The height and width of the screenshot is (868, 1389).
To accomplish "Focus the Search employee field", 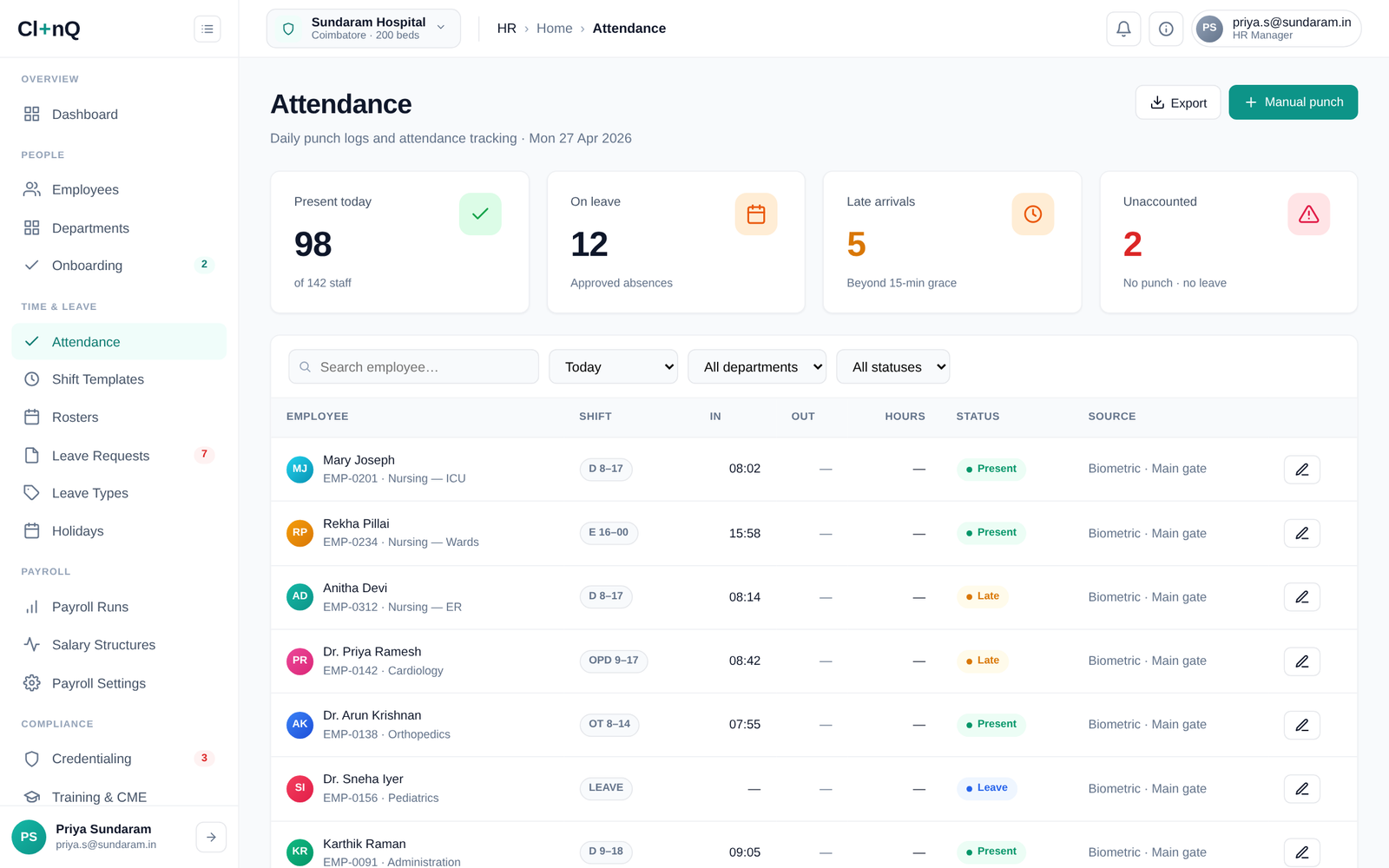I will 414,367.
